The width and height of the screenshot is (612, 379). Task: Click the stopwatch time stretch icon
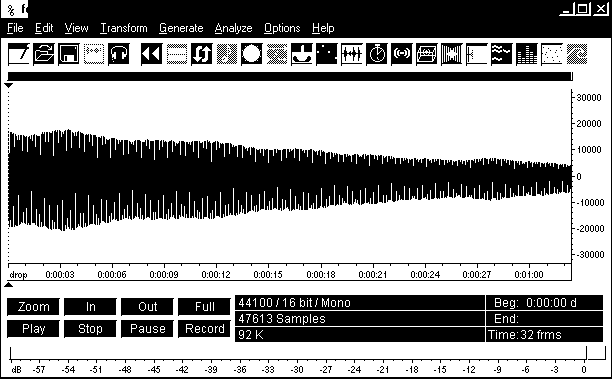(x=377, y=54)
